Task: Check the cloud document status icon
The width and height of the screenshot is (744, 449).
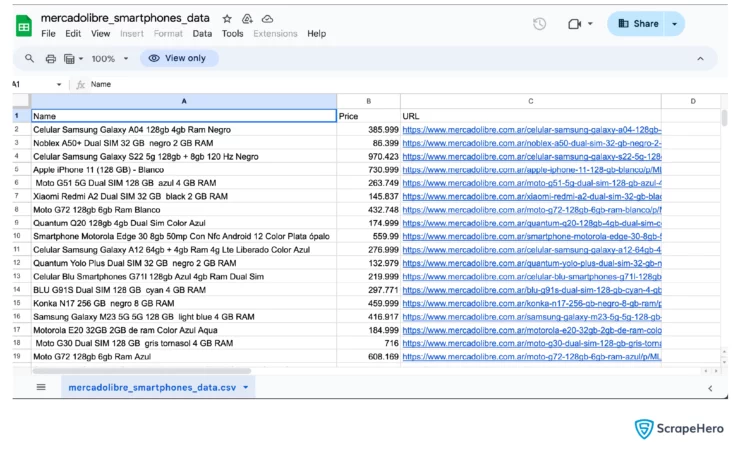Action: coord(268,19)
